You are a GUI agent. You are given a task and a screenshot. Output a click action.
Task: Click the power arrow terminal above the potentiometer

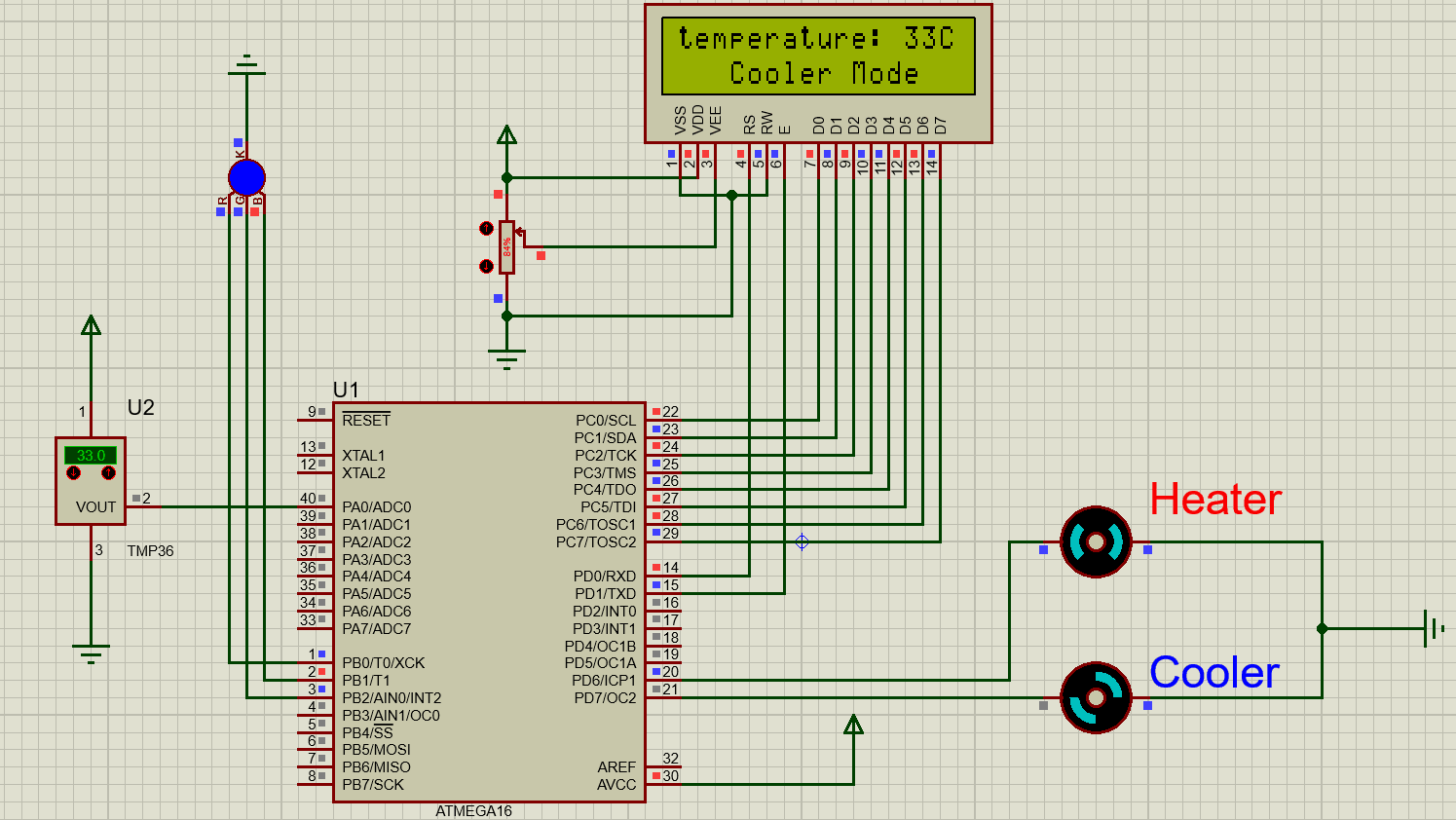(506, 135)
